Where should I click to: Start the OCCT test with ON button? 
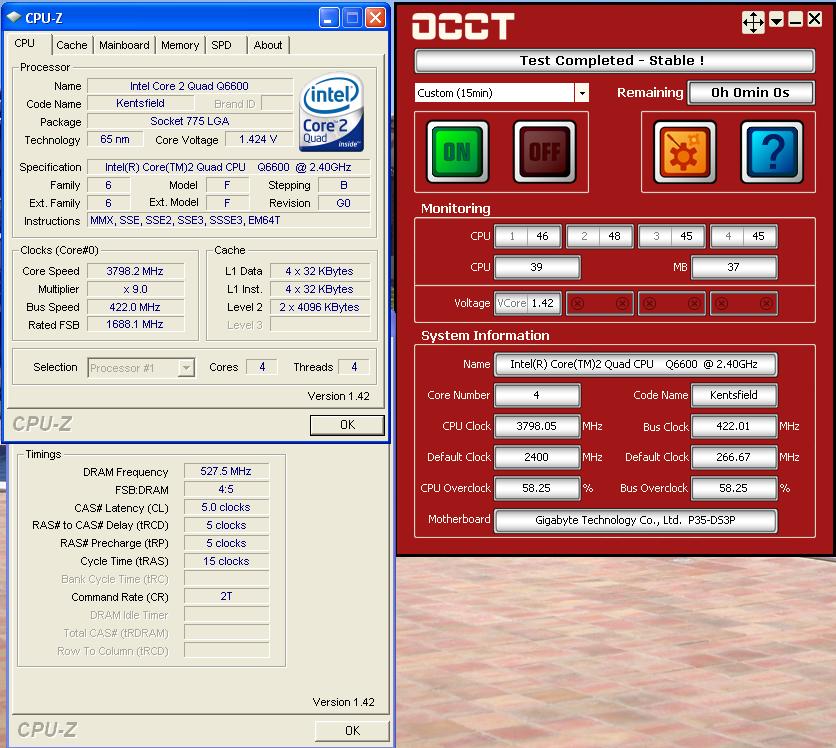pos(457,152)
